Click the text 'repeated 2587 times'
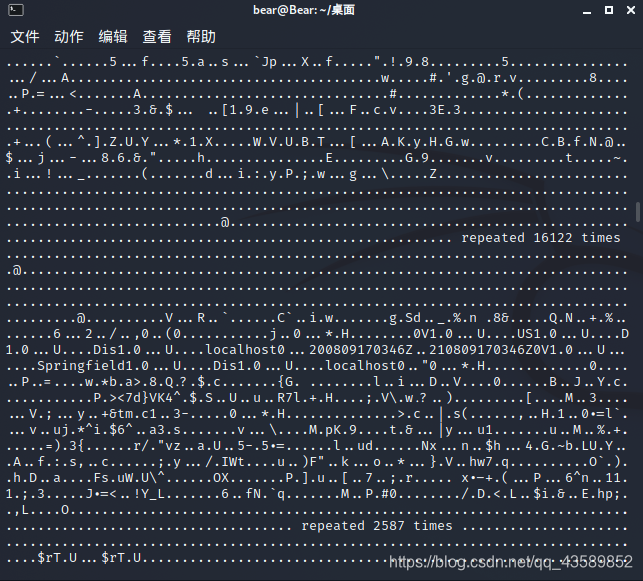 (x=377, y=526)
